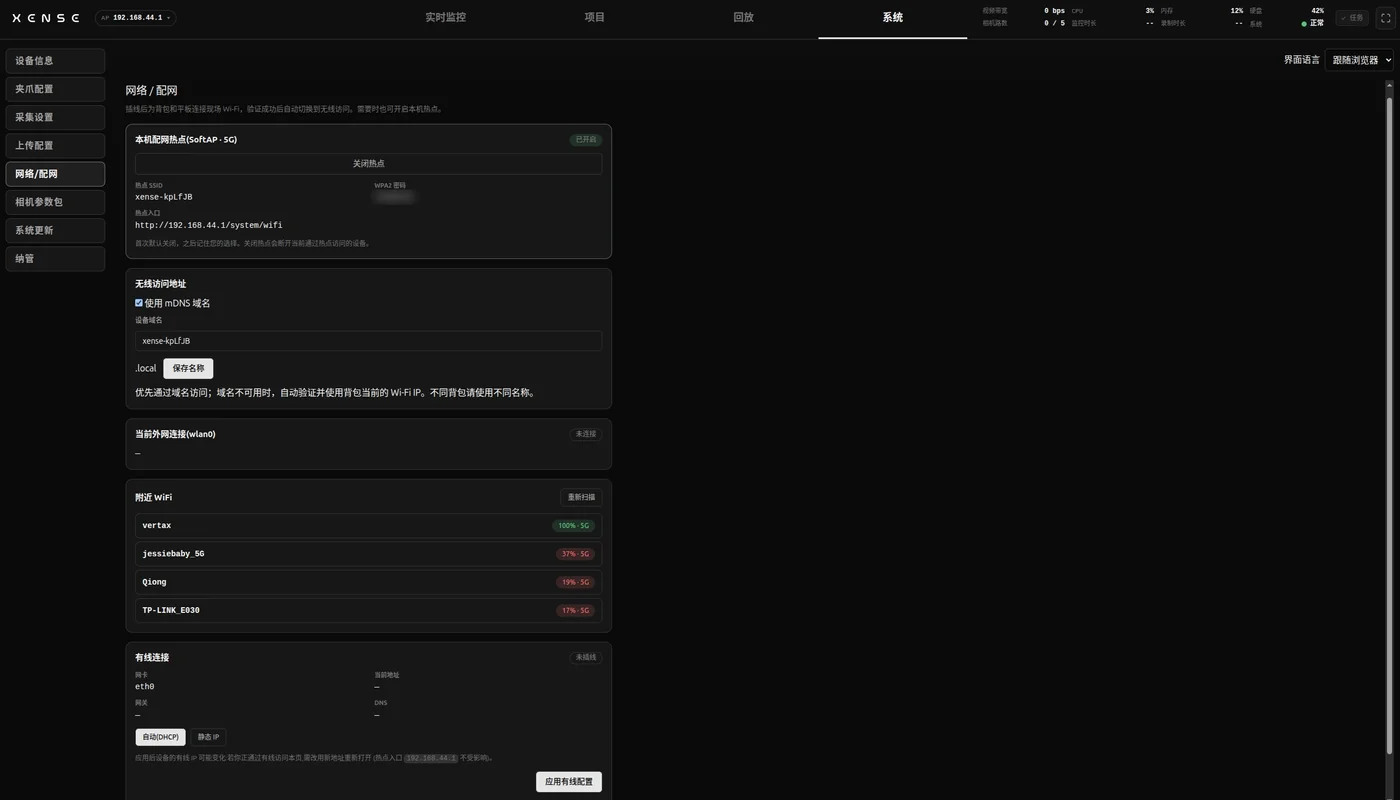Screen dimensions: 1400x800
Task: Switch to the 项目 tab
Action: (x=595, y=18)
